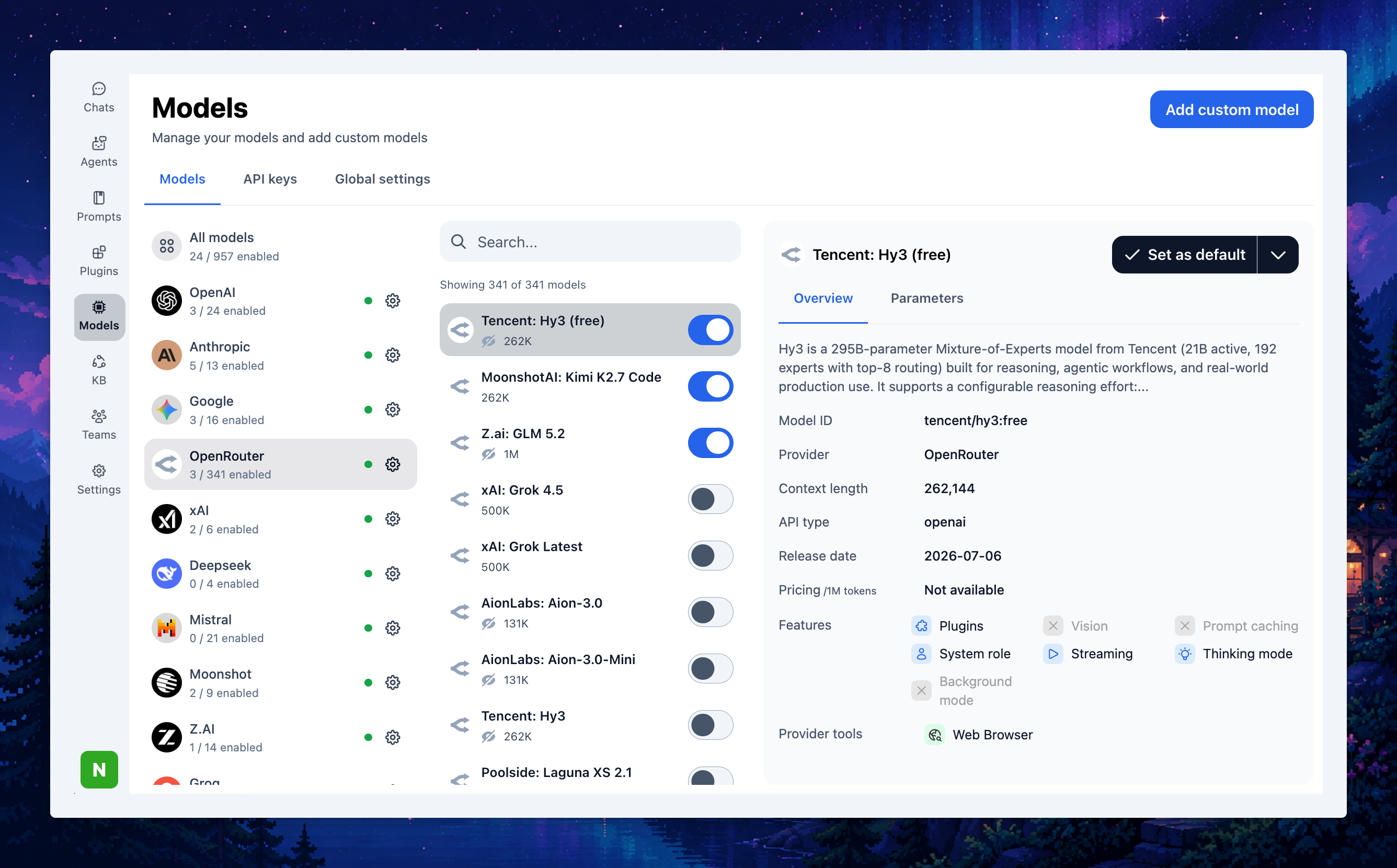Select All models in provider list
This screenshot has height=868, width=1397.
tap(281, 246)
